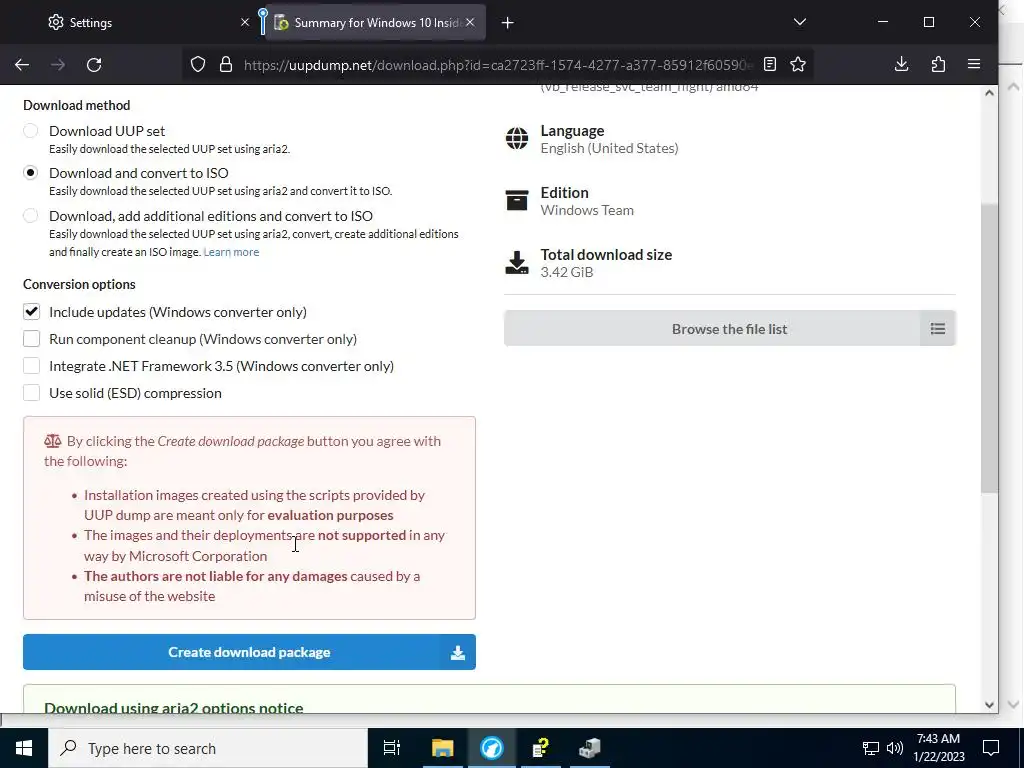This screenshot has width=1024, height=768.
Task: Click the Download method heading
Action: [x=76, y=105]
